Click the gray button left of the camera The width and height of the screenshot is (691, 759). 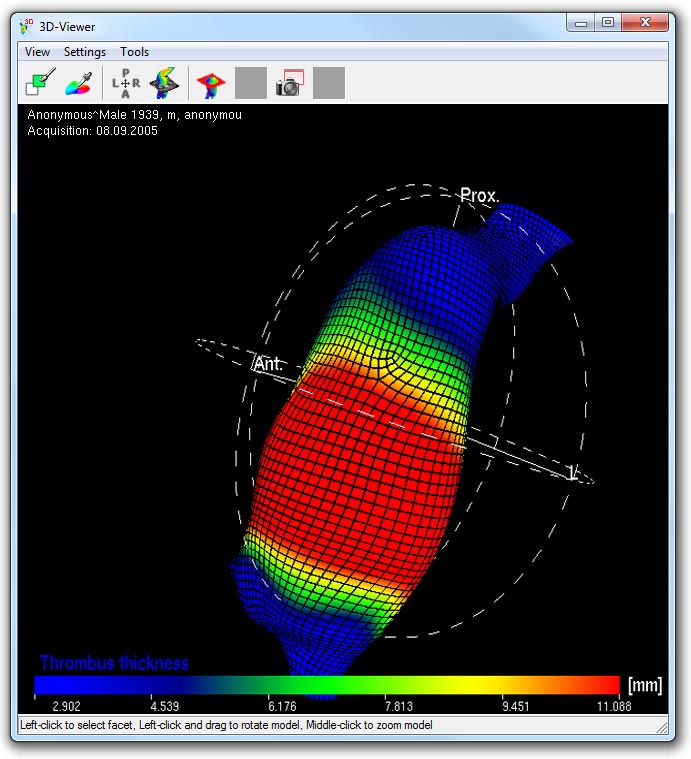[x=250, y=84]
